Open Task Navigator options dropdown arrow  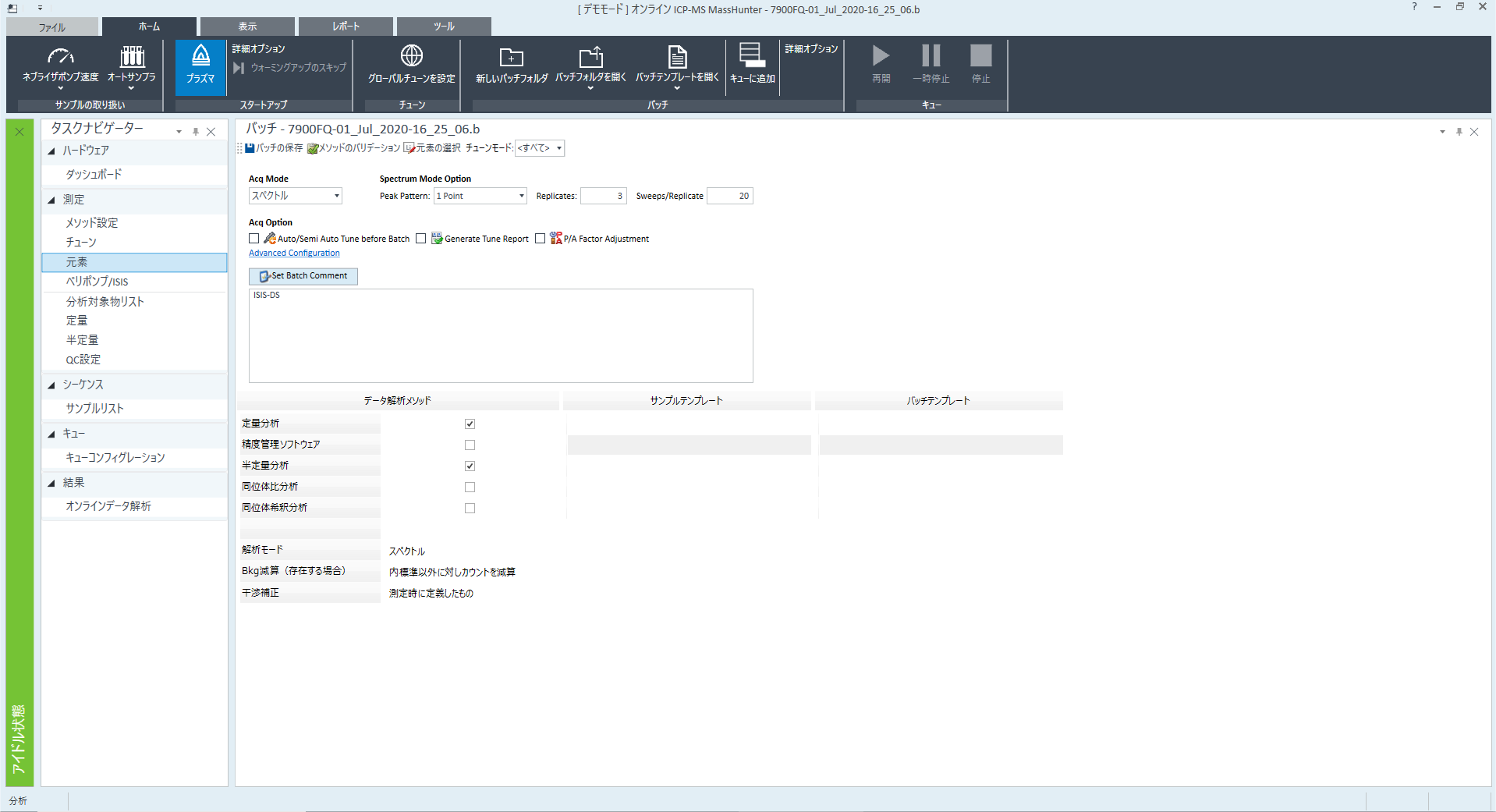point(179,132)
